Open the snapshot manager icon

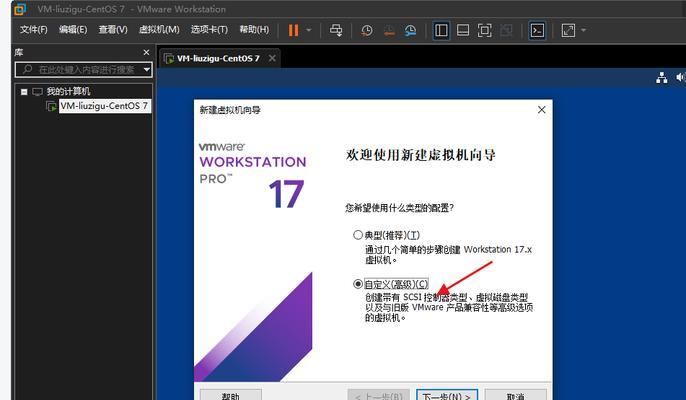(410, 30)
